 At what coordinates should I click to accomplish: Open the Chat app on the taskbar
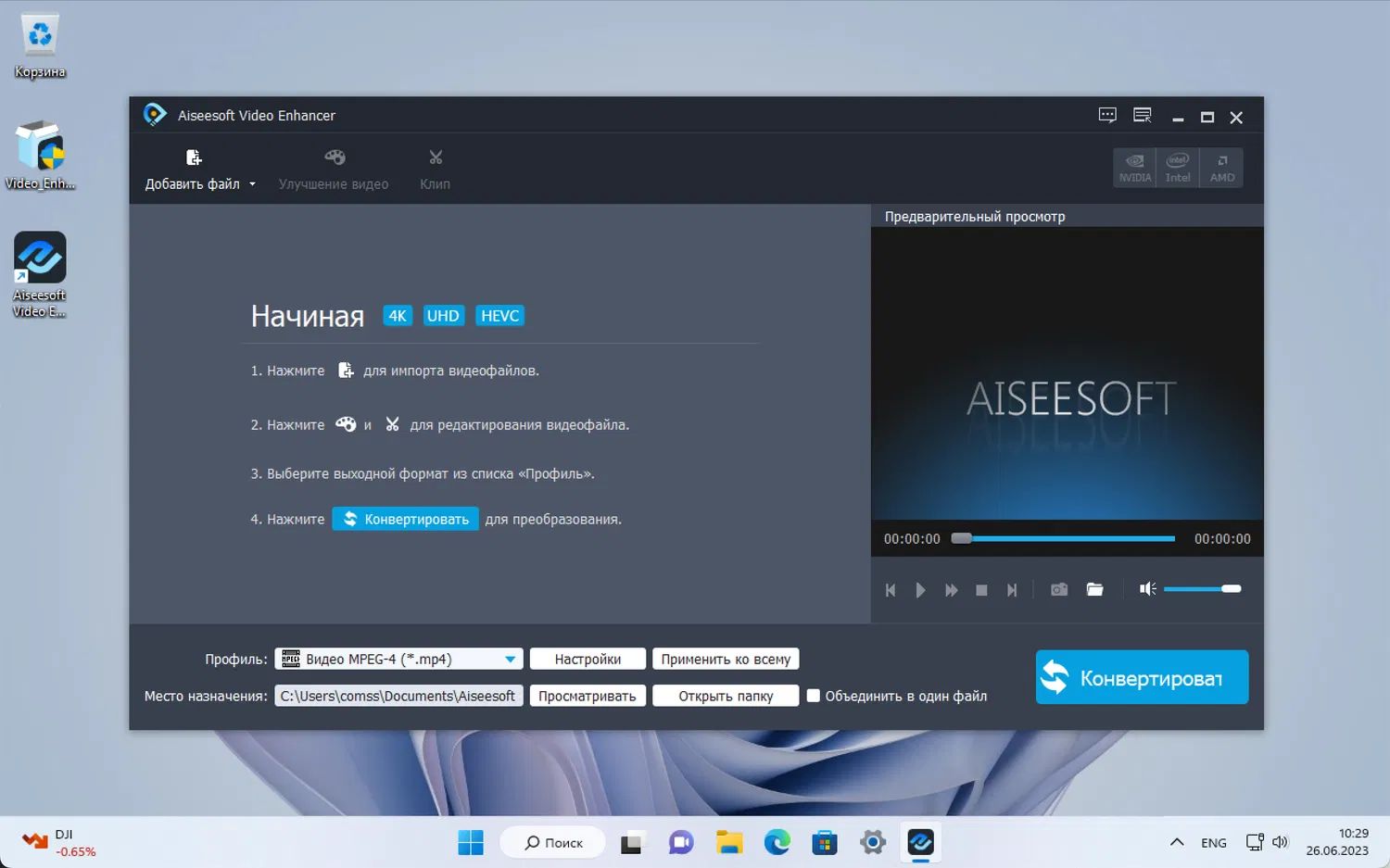tap(681, 842)
